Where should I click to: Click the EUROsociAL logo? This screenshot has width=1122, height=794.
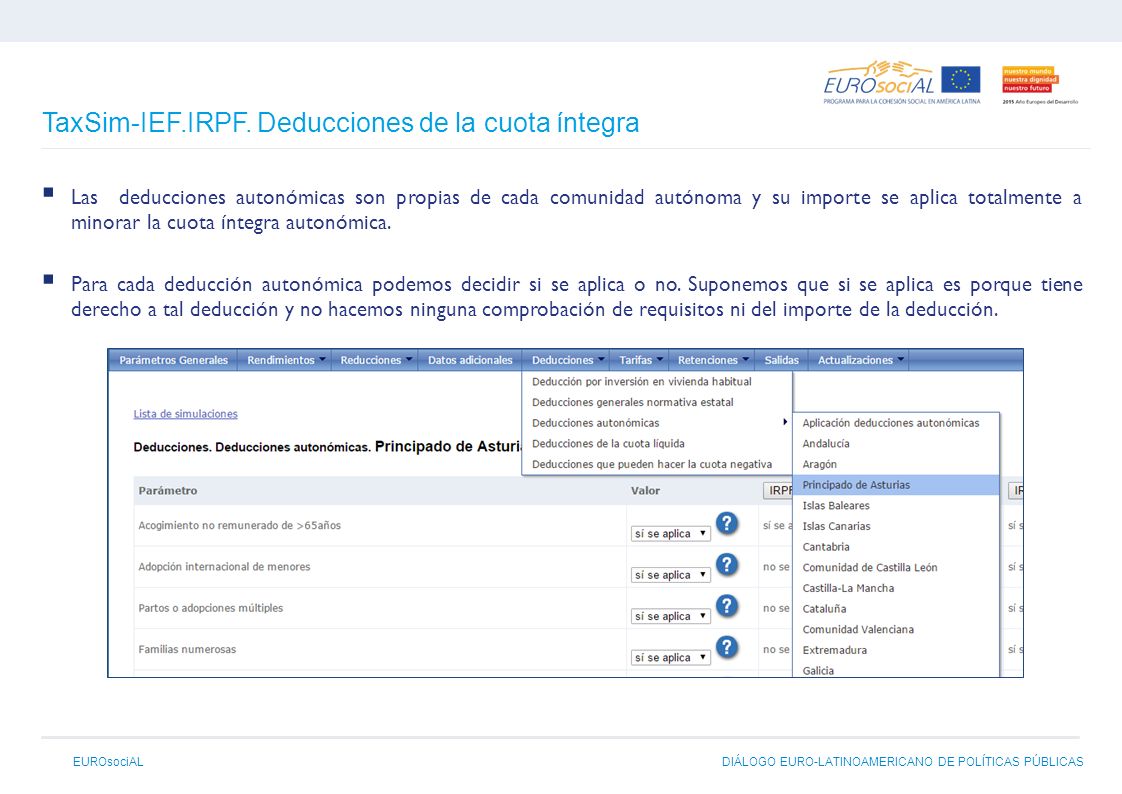(x=879, y=80)
